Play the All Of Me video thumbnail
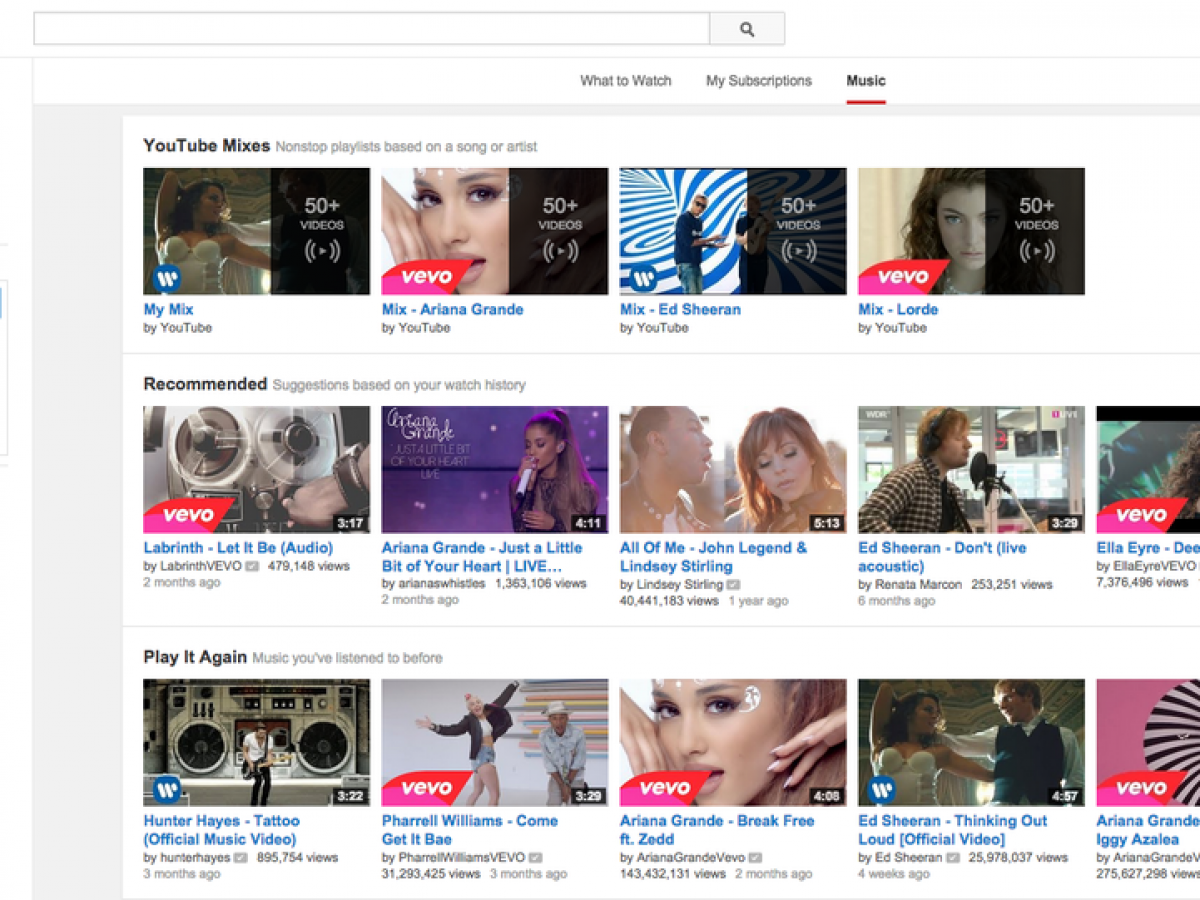This screenshot has width=1200, height=900. pyautogui.click(x=733, y=469)
